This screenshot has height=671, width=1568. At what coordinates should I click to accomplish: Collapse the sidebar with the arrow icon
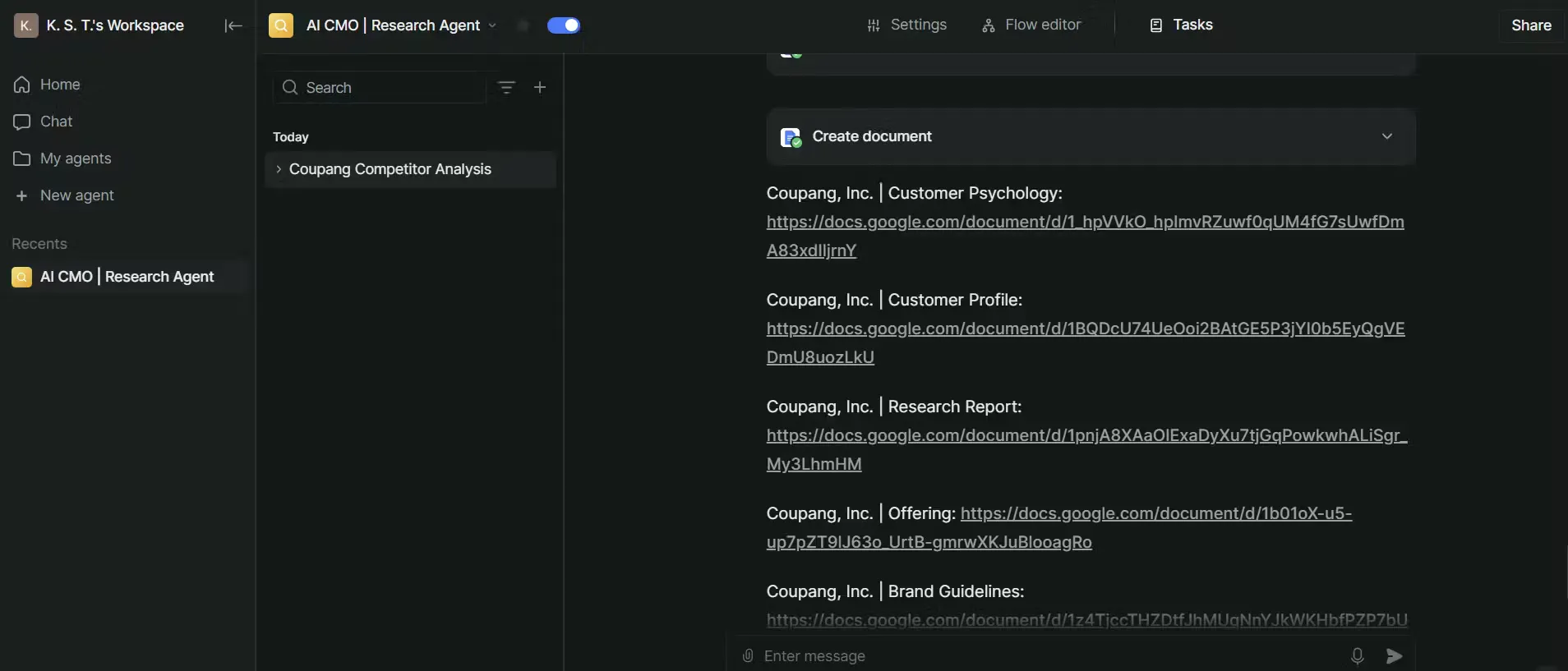pyautogui.click(x=233, y=25)
